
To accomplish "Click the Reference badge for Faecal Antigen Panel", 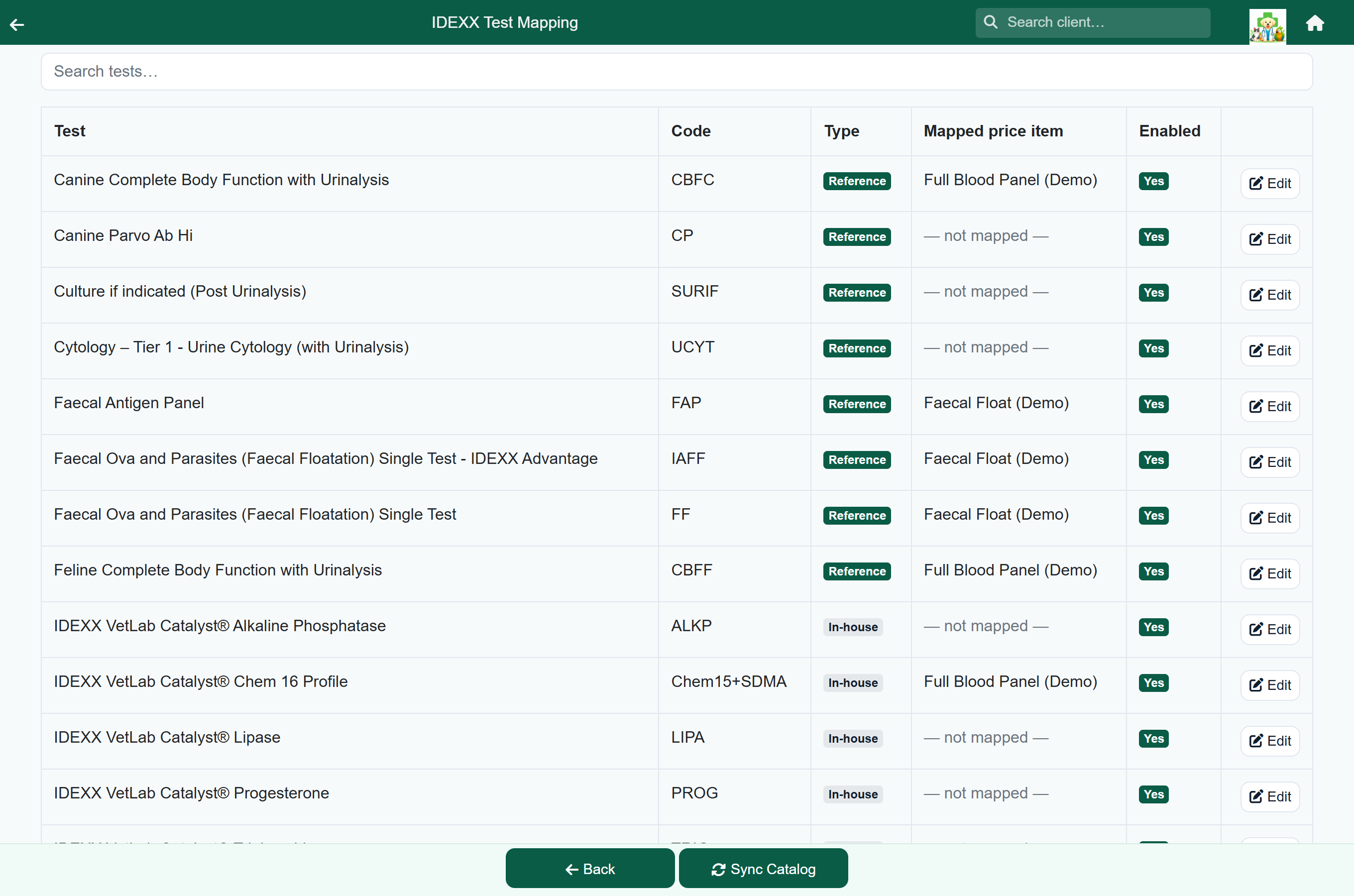I will tap(857, 404).
